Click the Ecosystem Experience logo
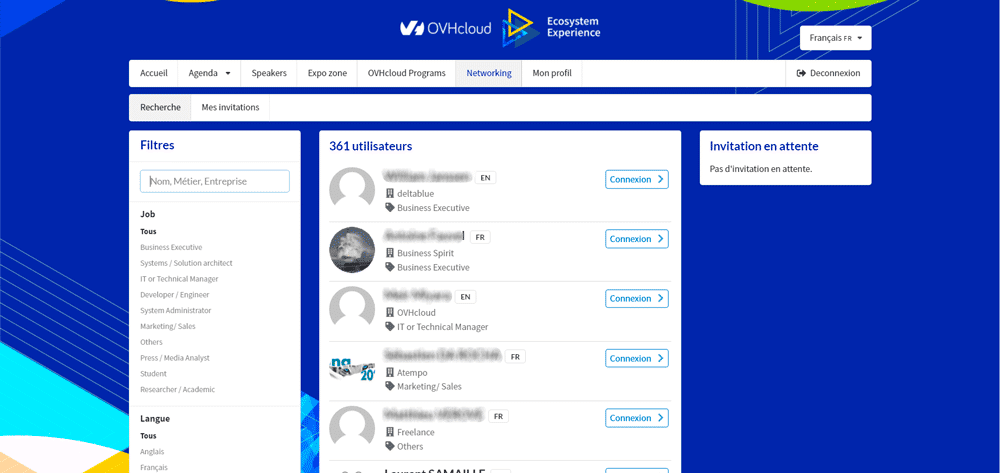Image resolution: width=1000 pixels, height=473 pixels. (551, 27)
